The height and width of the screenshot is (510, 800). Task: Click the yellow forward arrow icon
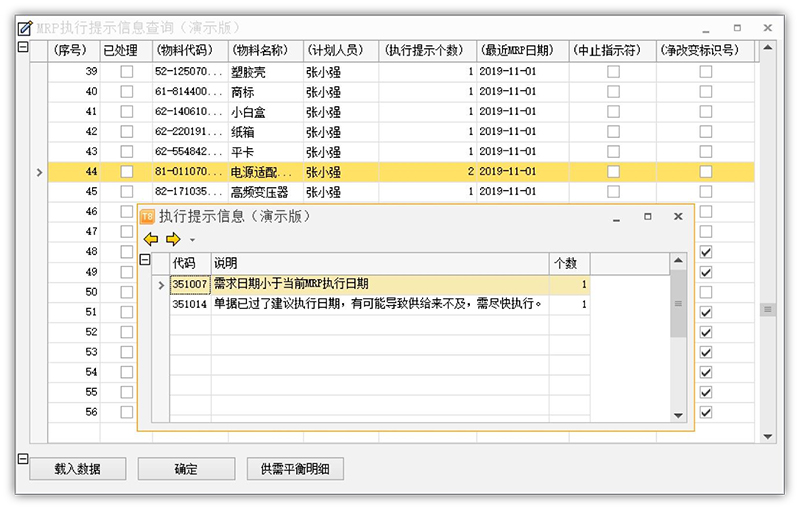173,239
